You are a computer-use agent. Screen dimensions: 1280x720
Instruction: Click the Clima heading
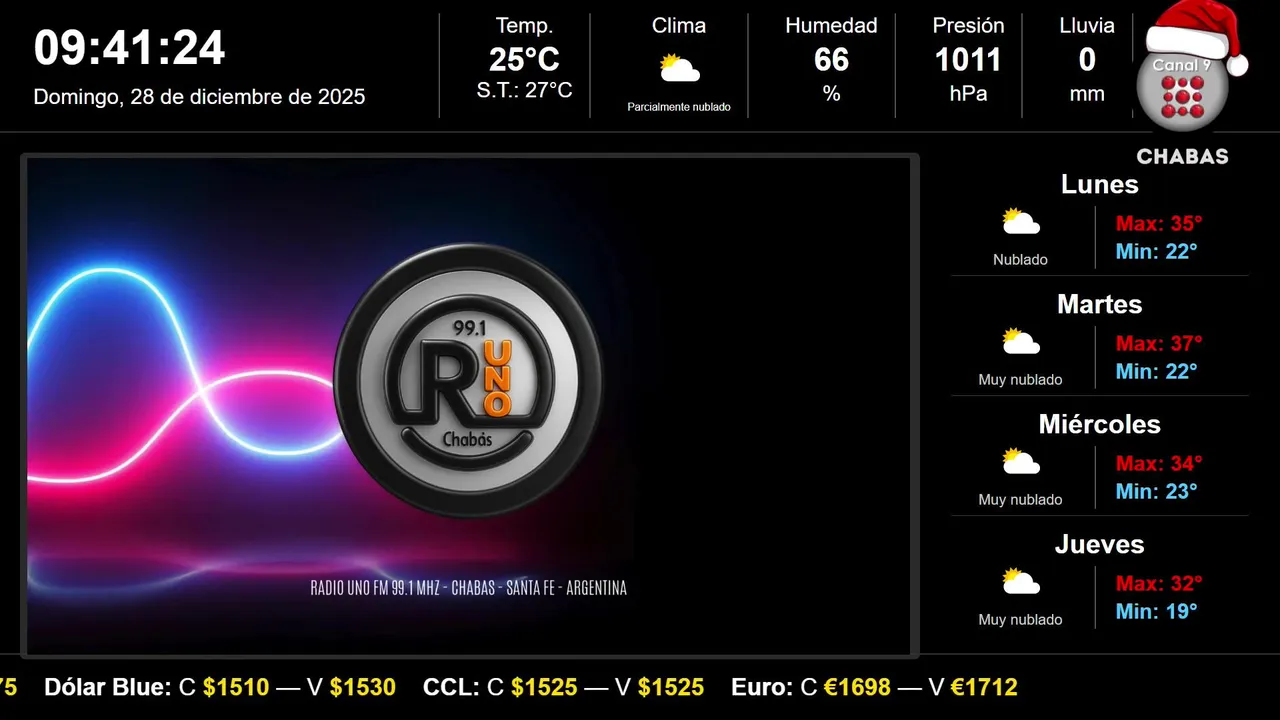(x=679, y=26)
